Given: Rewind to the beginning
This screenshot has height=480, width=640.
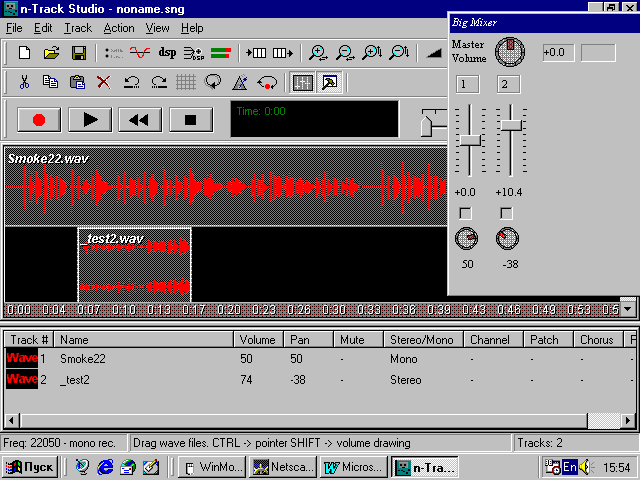Looking at the screenshot, I should (140, 120).
